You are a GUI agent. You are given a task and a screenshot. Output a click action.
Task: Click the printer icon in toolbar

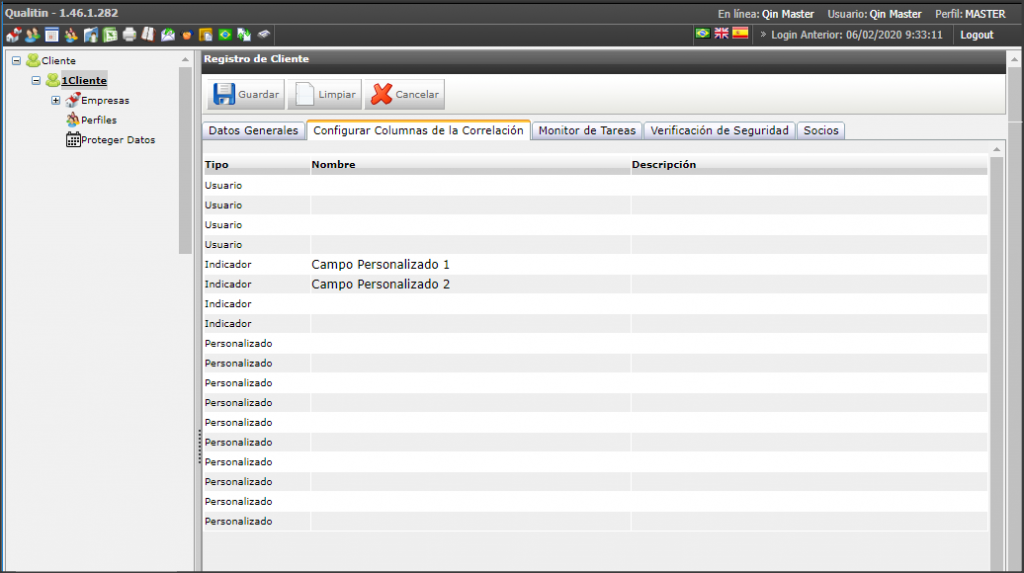(129, 35)
